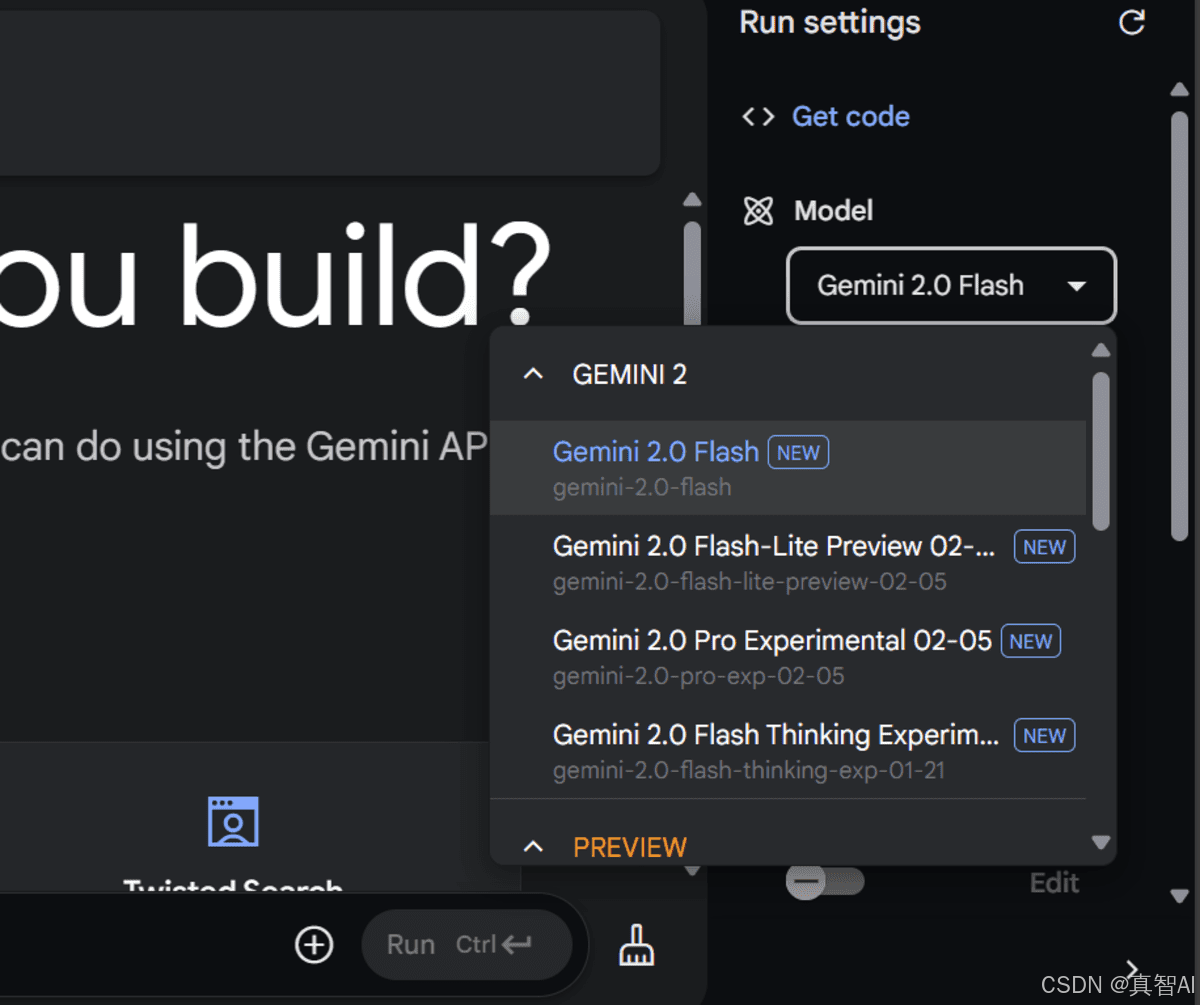Open the Twisted Search example prompt icon
Screen dimensions: 1200x1005
(x=232, y=821)
